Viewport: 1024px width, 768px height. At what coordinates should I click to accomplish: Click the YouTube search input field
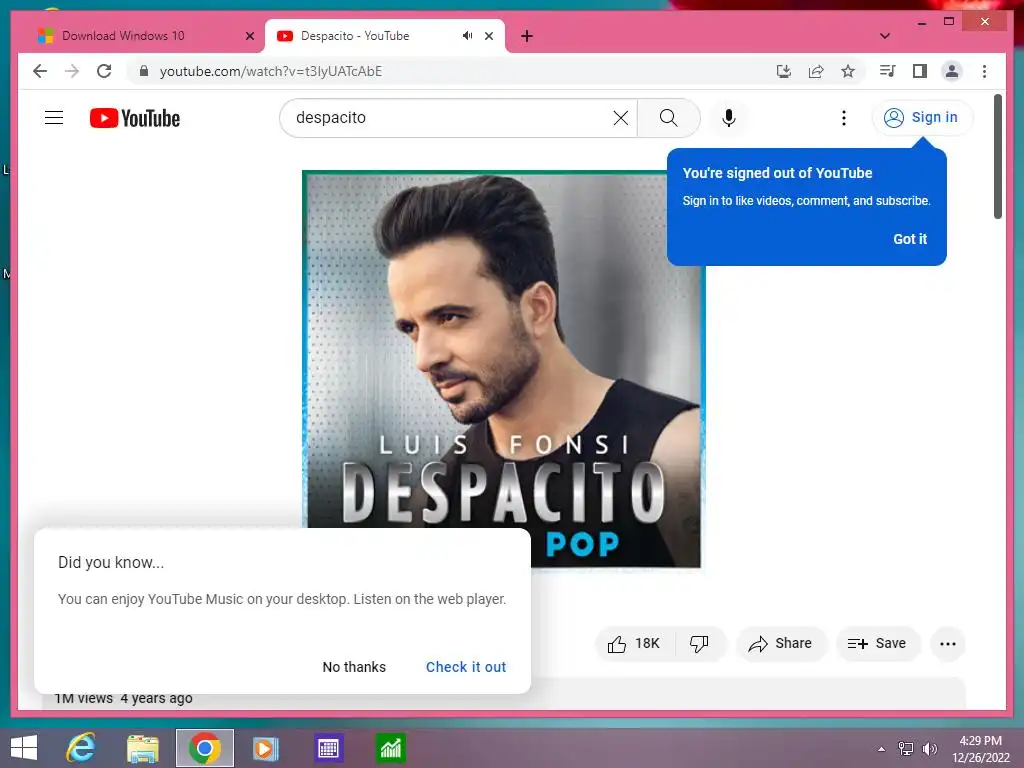tap(451, 118)
